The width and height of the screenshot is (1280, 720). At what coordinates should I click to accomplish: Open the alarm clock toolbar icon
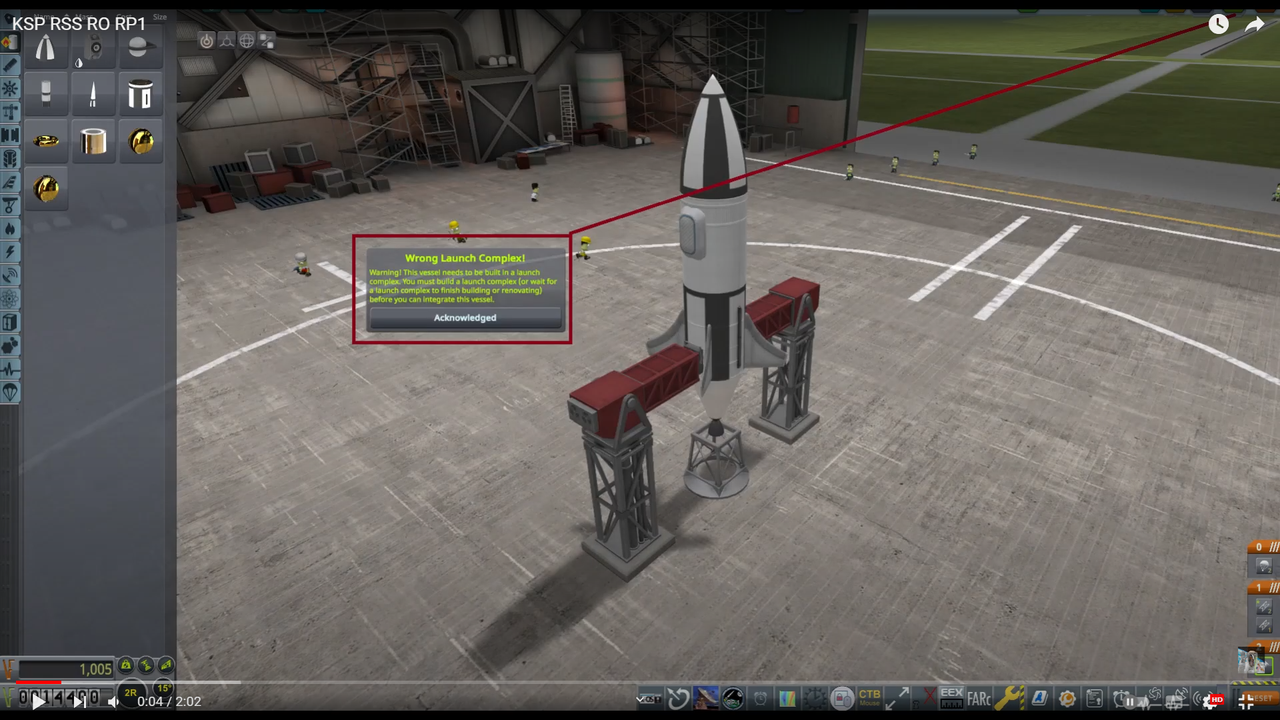click(761, 698)
